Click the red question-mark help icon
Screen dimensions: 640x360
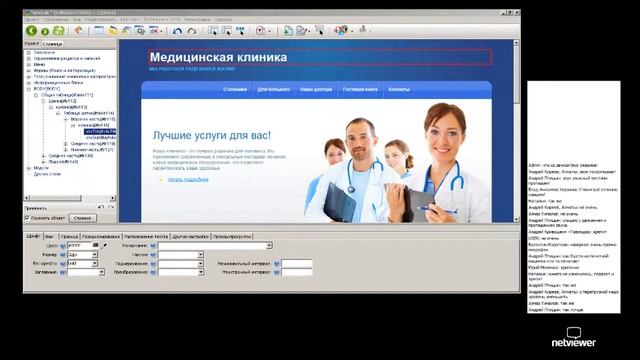[260, 31]
